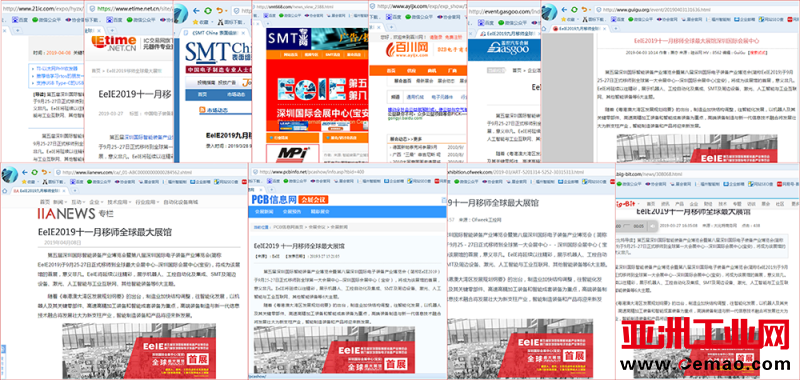Open 资讯 in big-bit navigation bar
800x380 pixels.
click(x=665, y=204)
